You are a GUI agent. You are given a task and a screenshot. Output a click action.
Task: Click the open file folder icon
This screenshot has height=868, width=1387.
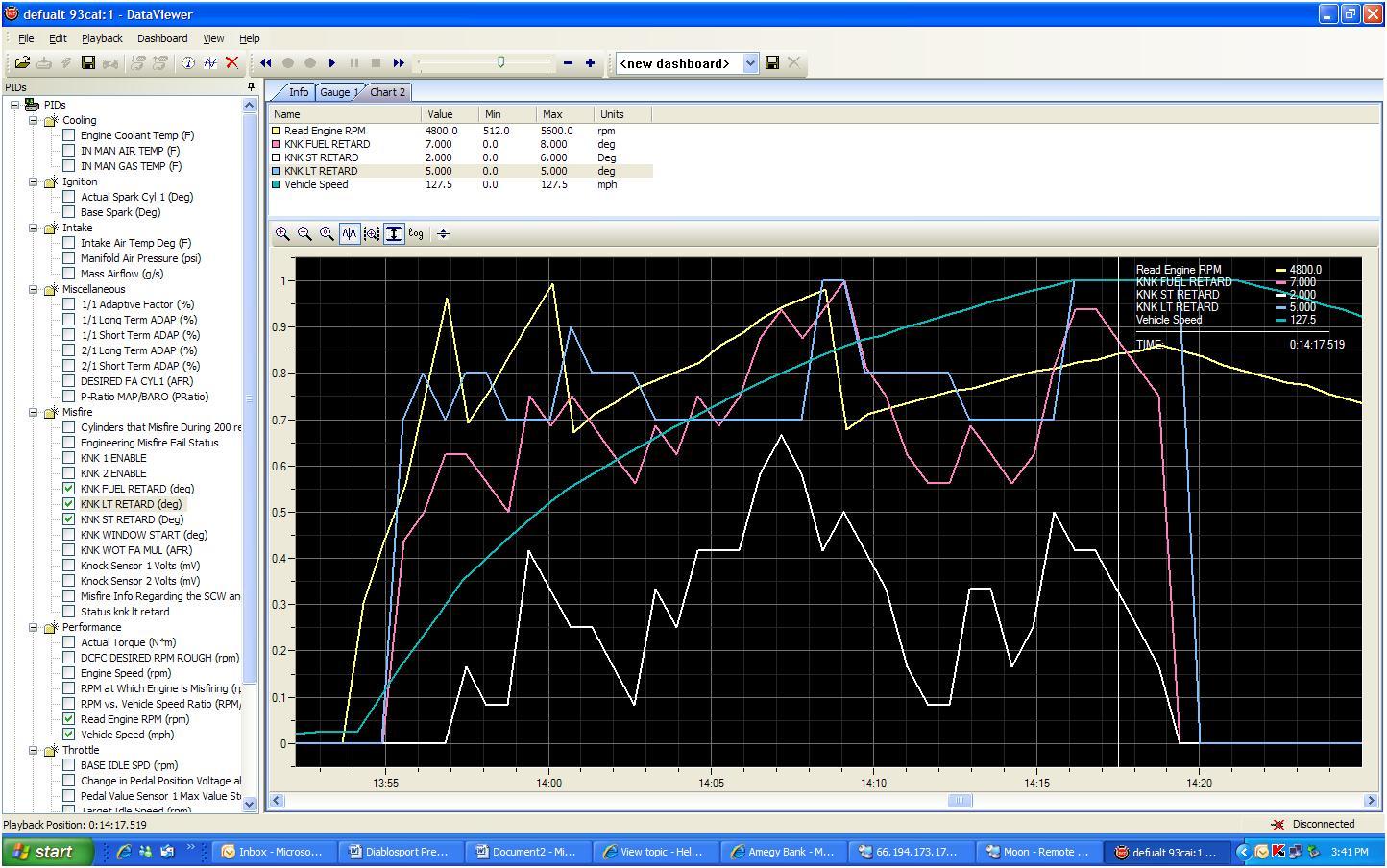pos(21,63)
